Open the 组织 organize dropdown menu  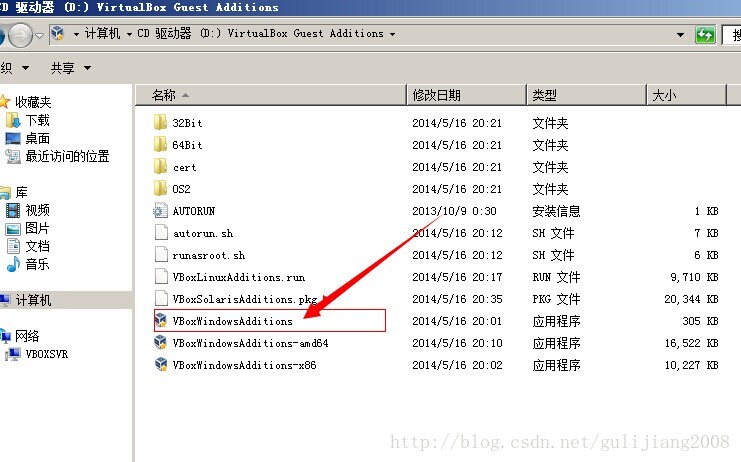point(14,68)
